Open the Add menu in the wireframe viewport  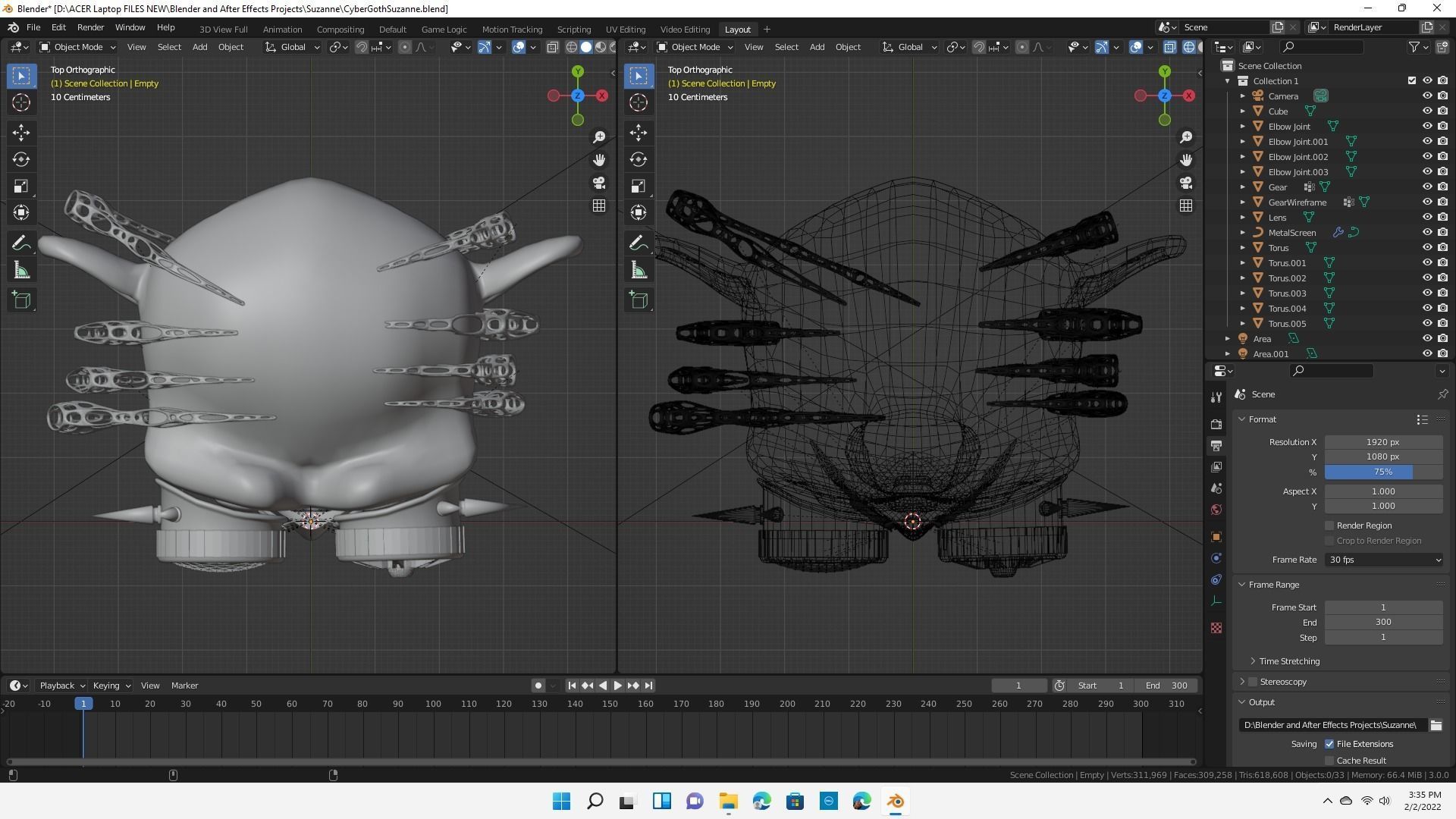click(x=817, y=47)
